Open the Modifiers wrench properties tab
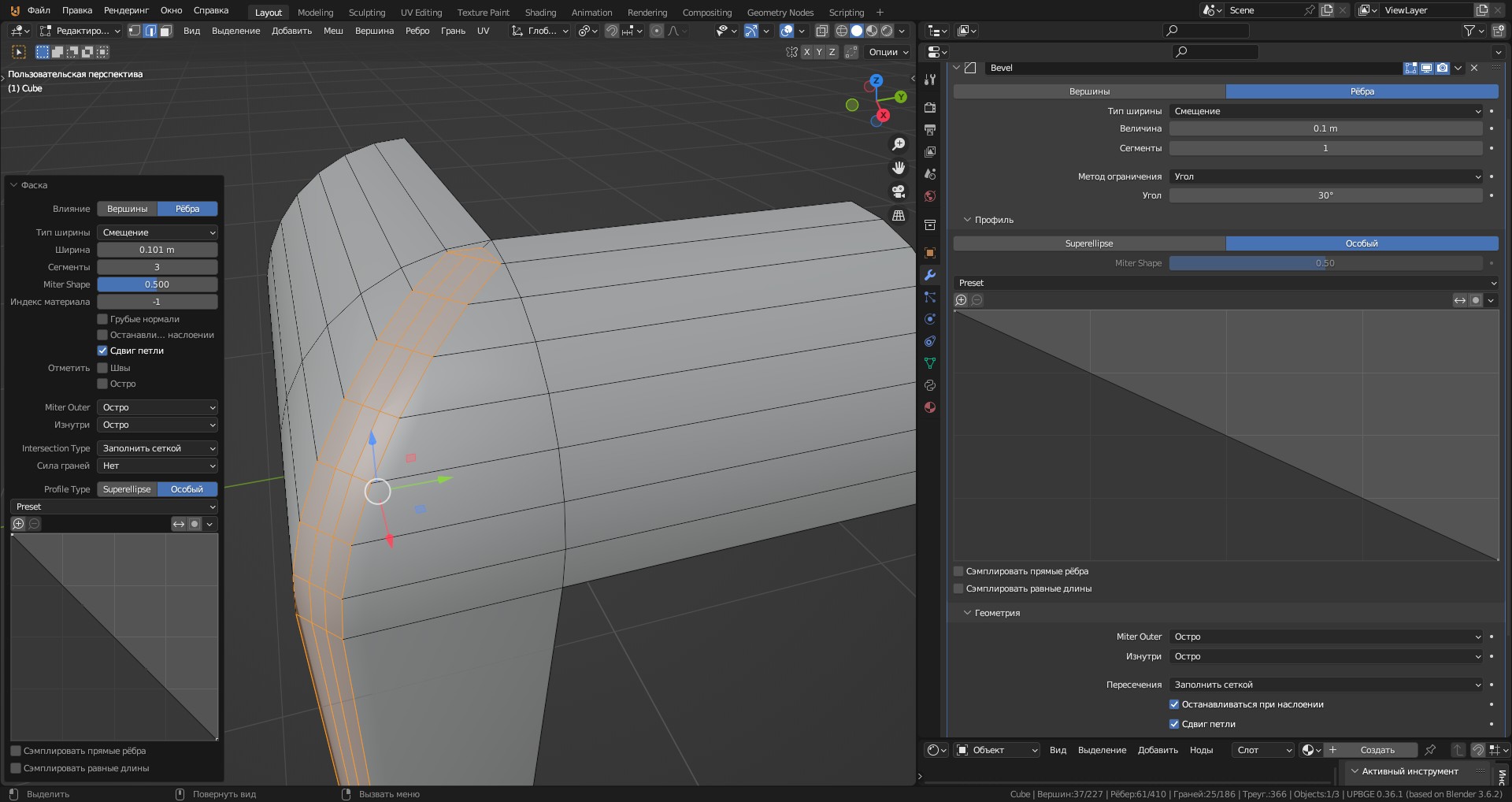 pyautogui.click(x=930, y=275)
